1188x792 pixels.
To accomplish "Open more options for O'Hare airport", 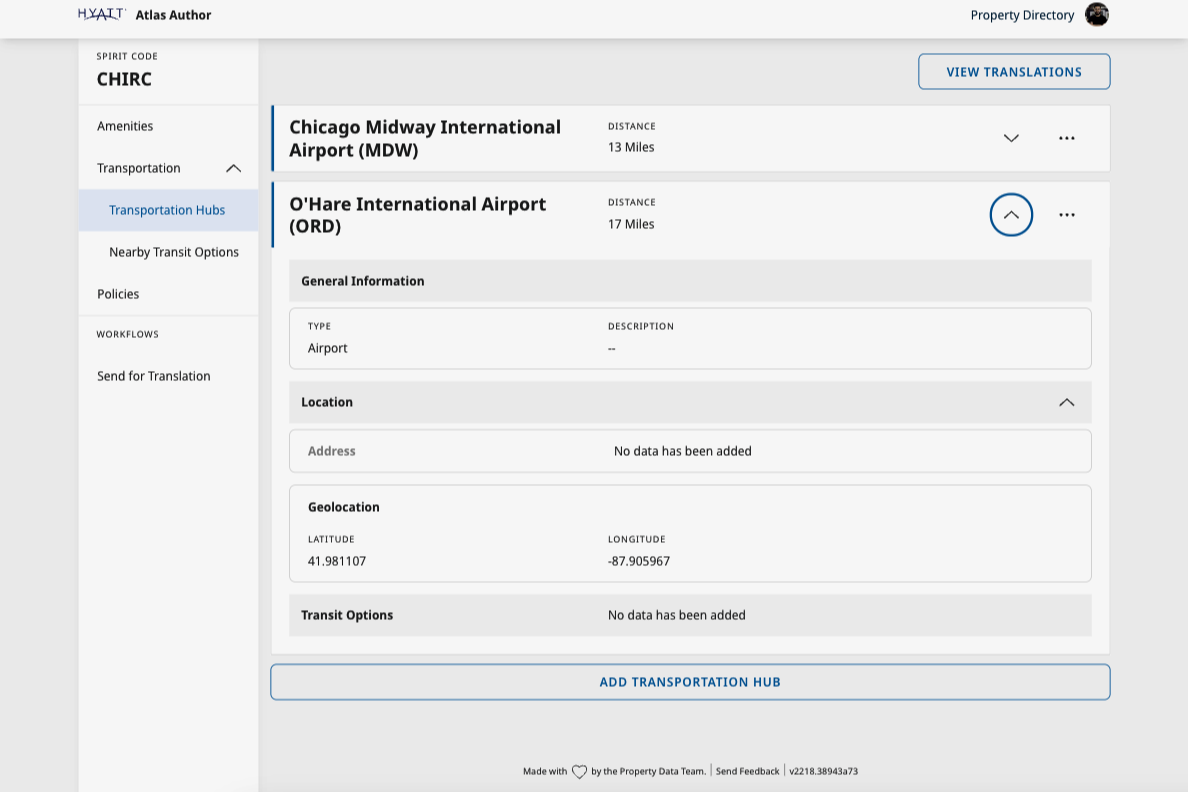I will [1067, 214].
